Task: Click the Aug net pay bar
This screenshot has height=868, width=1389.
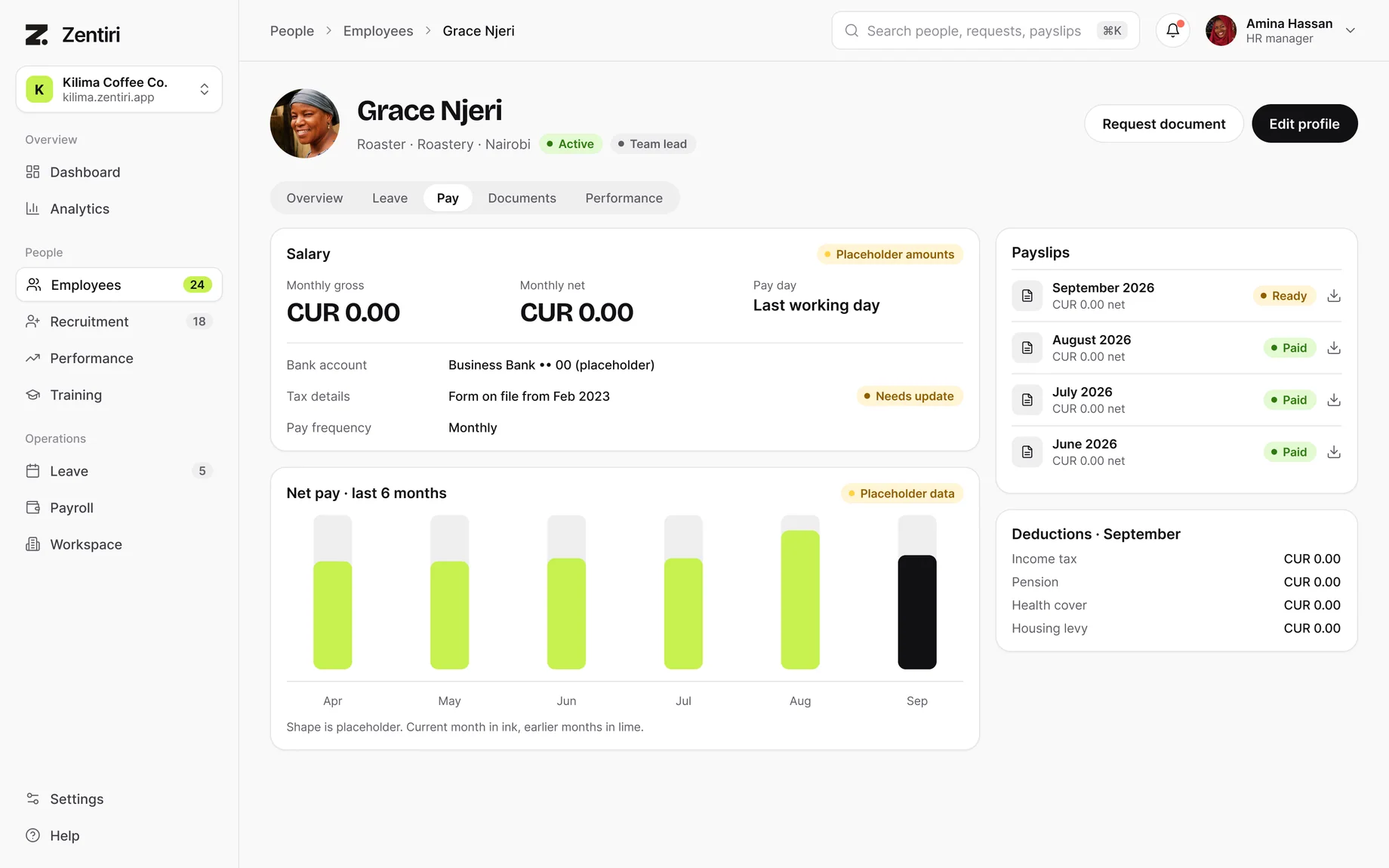Action: click(x=800, y=600)
